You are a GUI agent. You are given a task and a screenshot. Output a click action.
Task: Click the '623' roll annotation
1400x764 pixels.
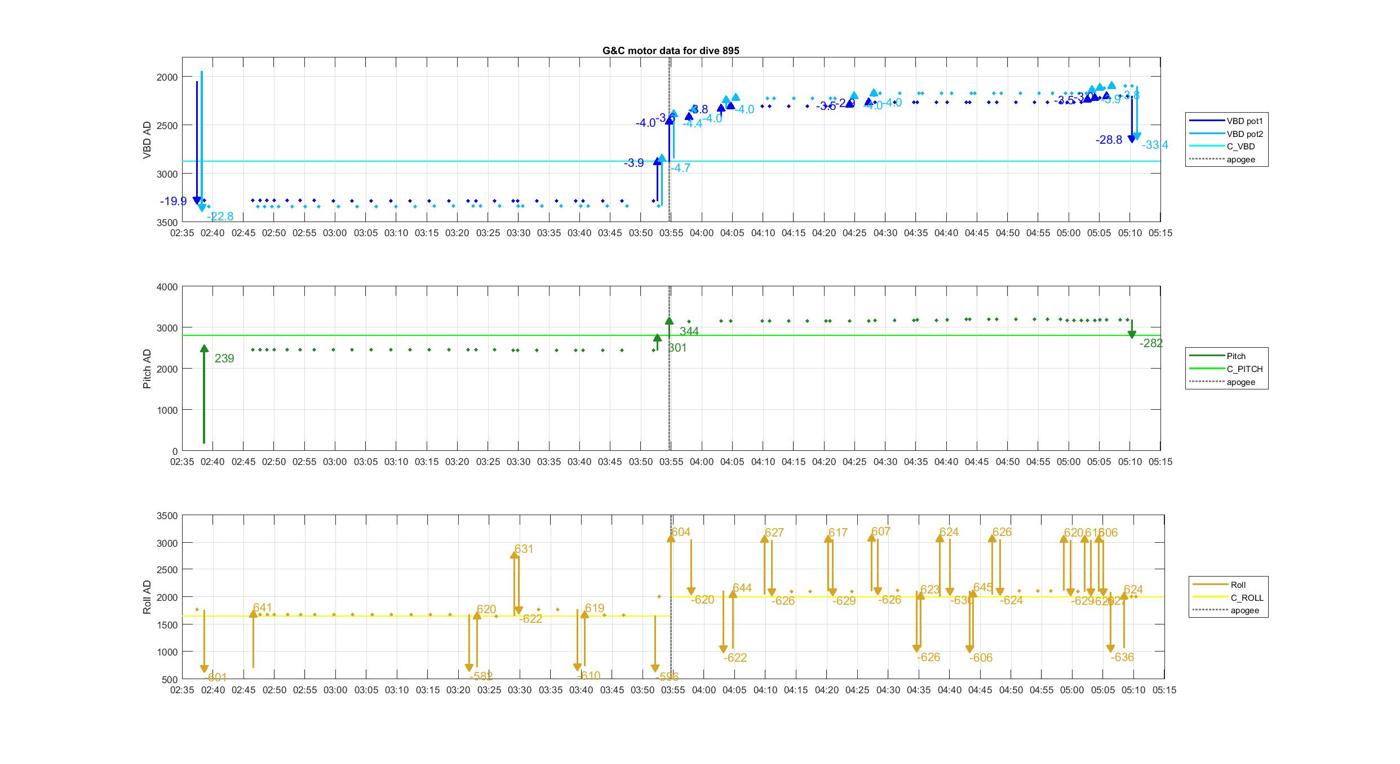[930, 590]
